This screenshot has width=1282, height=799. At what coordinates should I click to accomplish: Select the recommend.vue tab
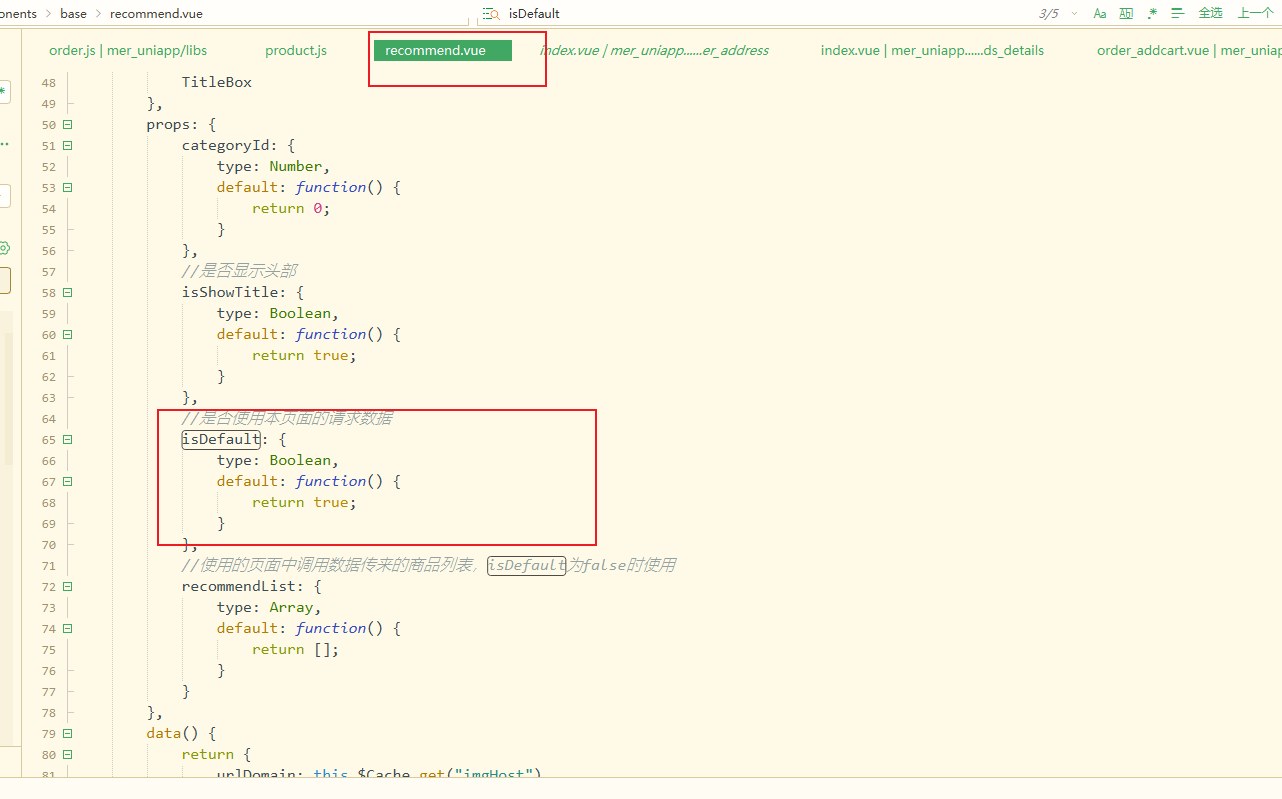(443, 50)
